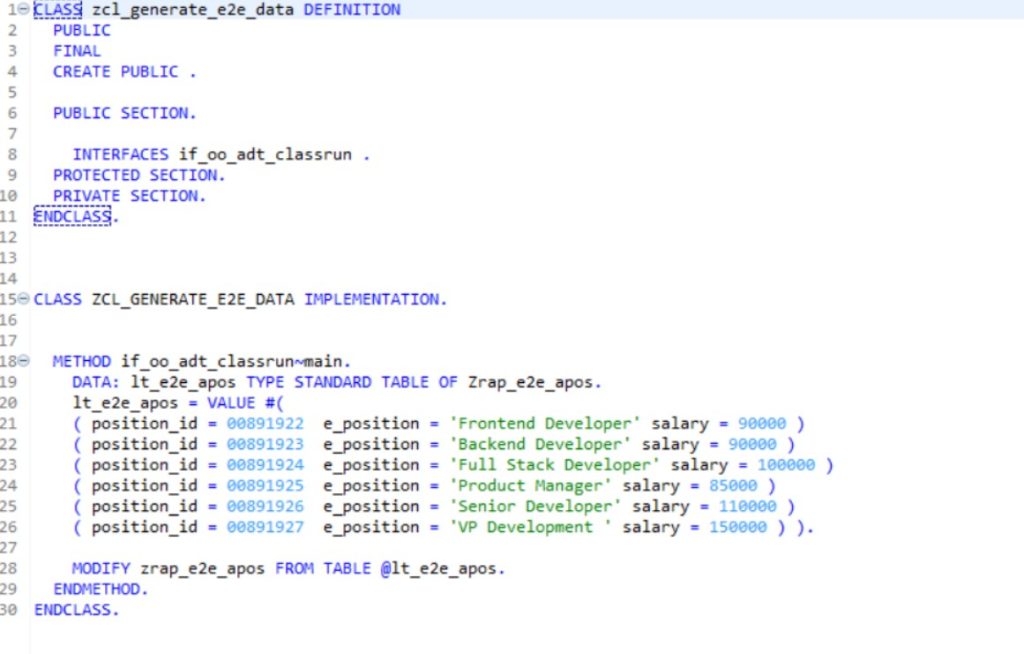
Task: Collapse the class DEFINITION fold on line 1
Action: 24,9
